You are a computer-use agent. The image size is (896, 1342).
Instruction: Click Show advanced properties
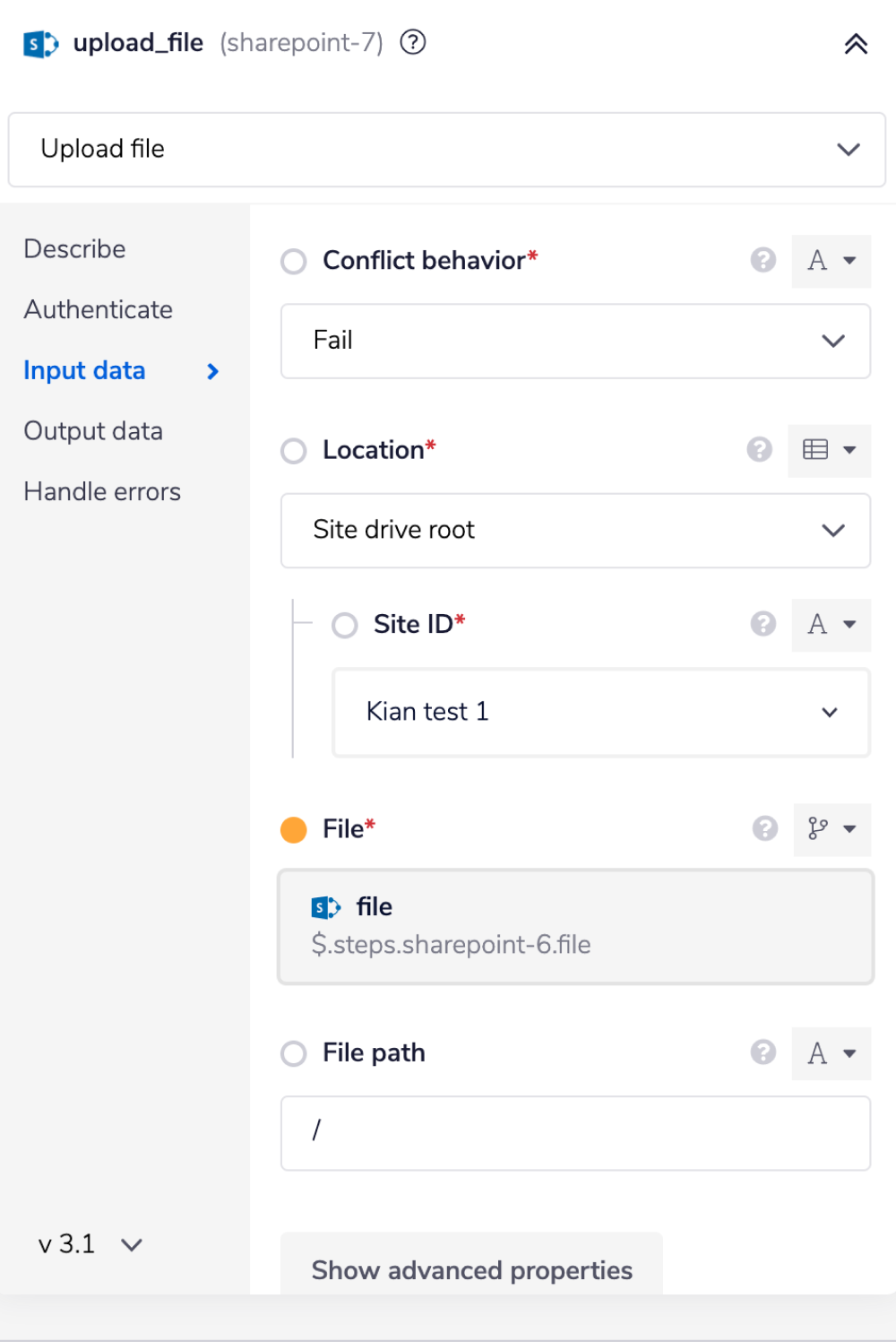[471, 1270]
